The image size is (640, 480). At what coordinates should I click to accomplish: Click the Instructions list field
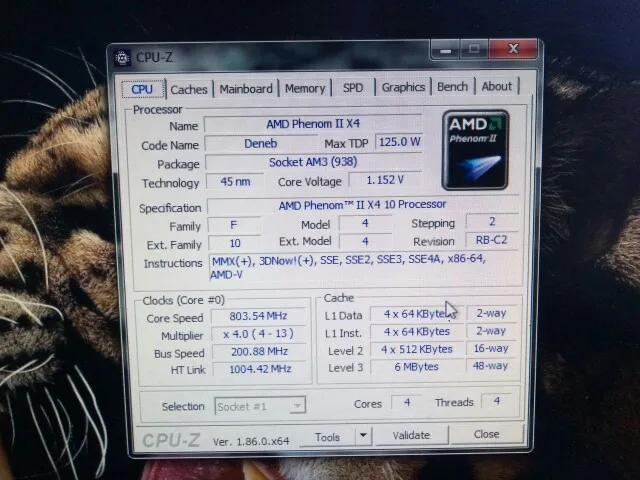(365, 267)
